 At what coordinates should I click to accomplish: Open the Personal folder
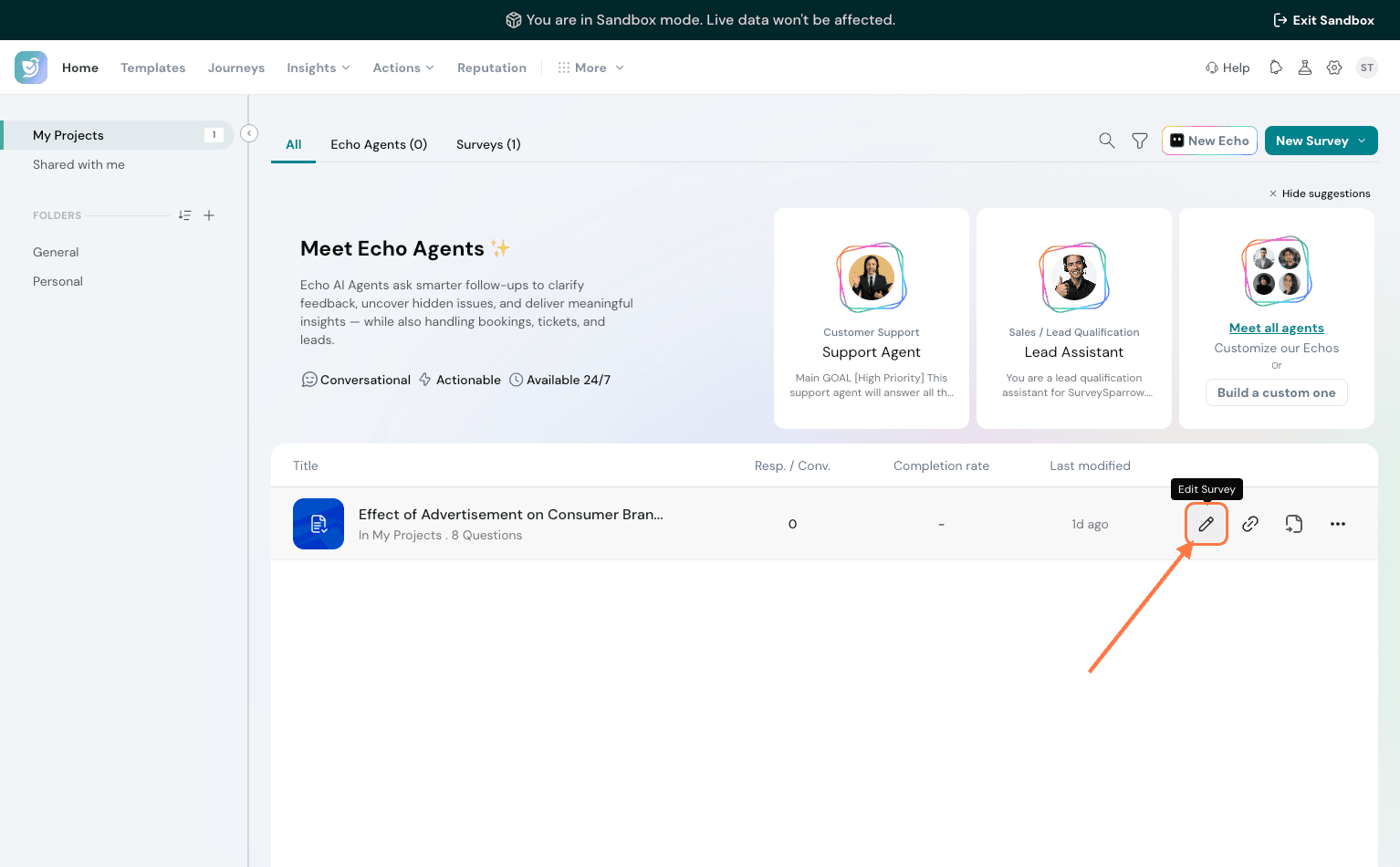click(57, 281)
